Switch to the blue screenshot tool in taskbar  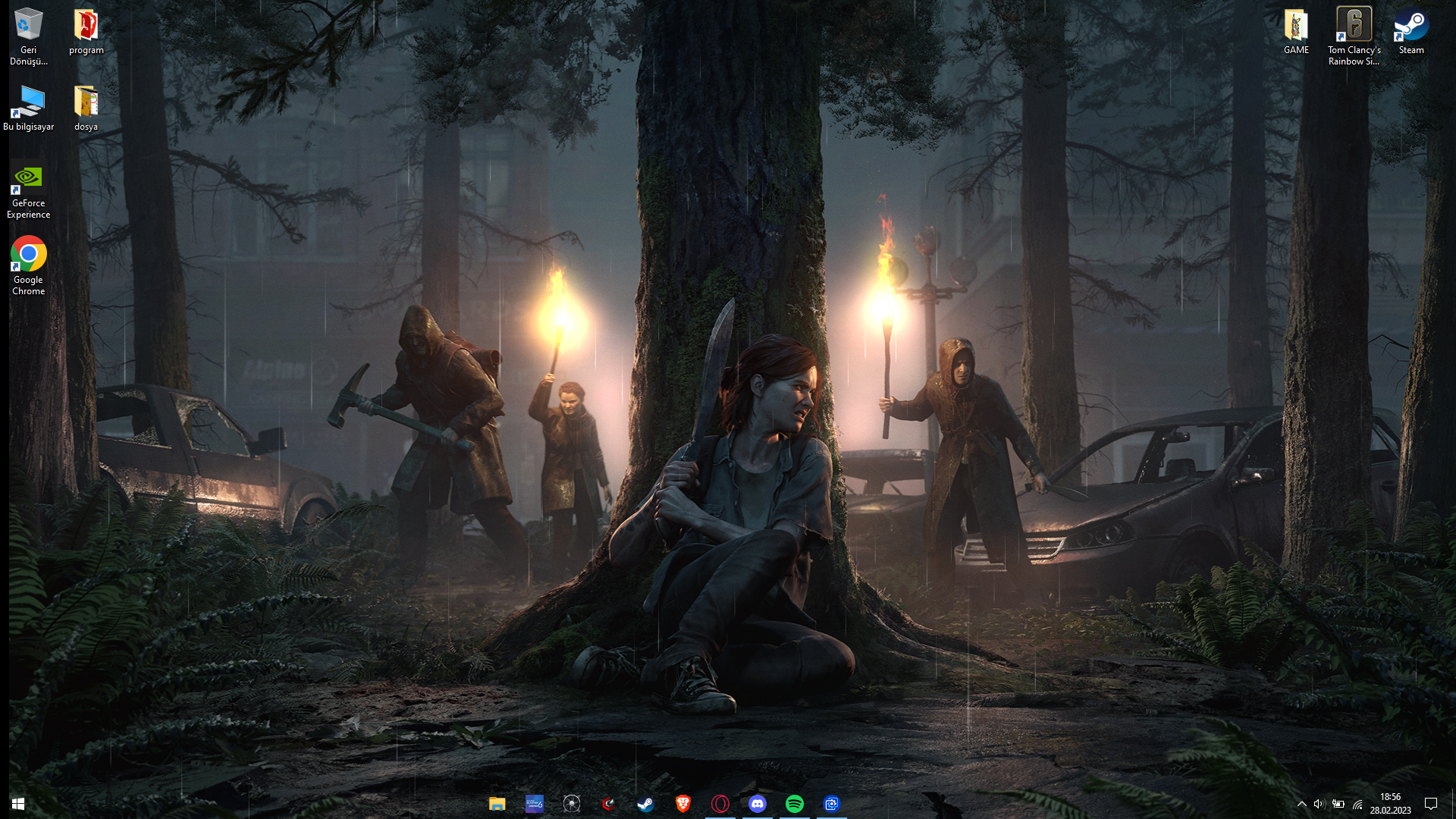(832, 804)
